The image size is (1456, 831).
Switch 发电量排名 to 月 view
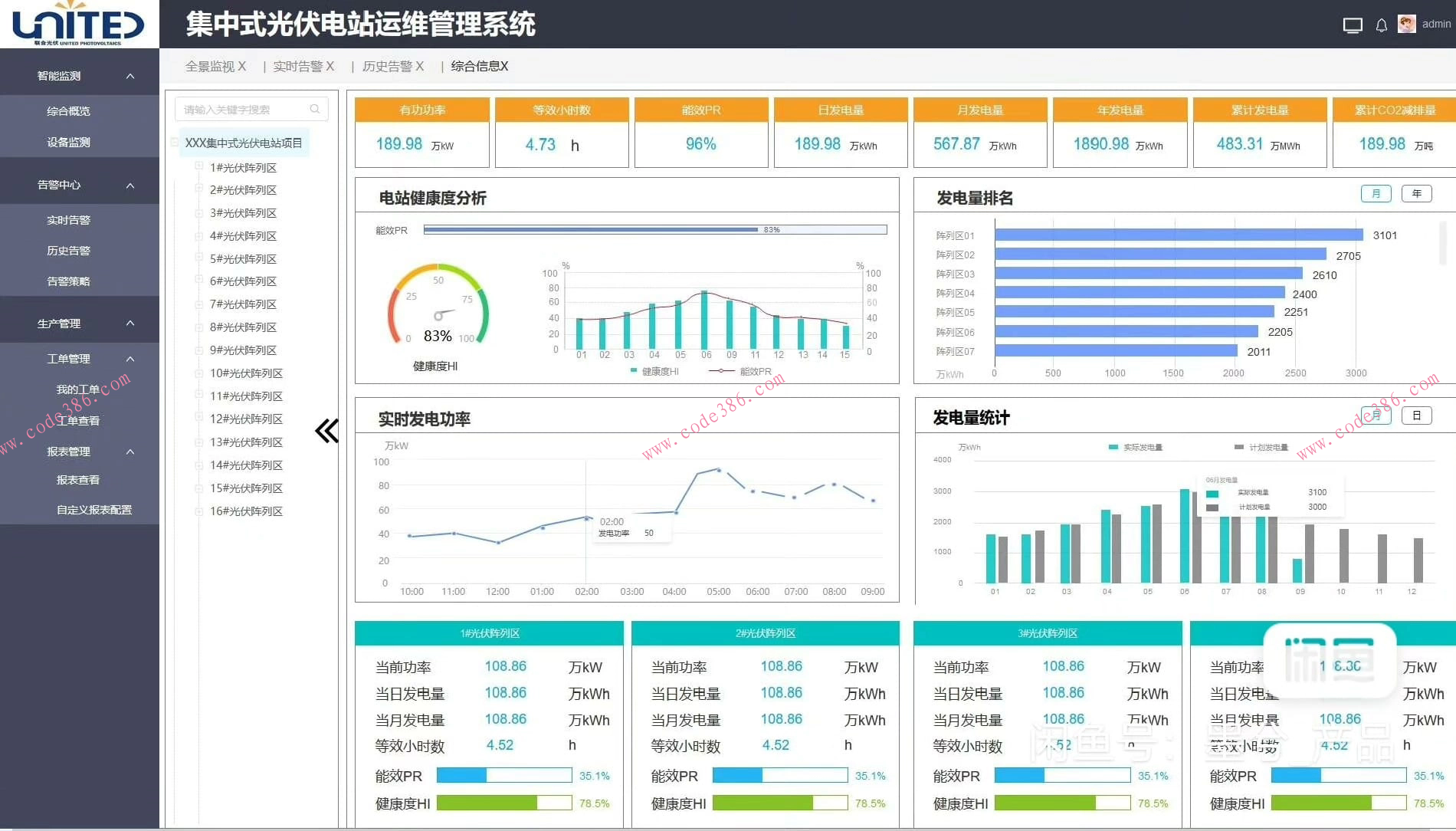point(1376,194)
